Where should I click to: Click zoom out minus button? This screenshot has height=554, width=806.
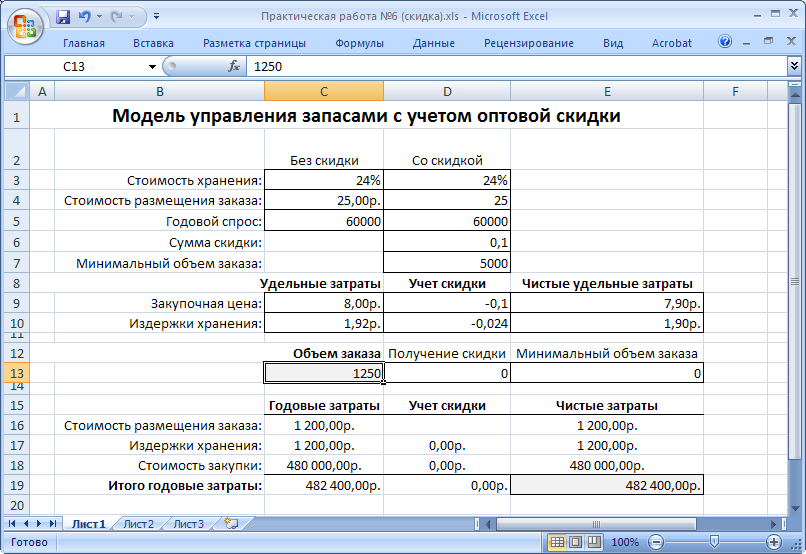click(x=656, y=542)
